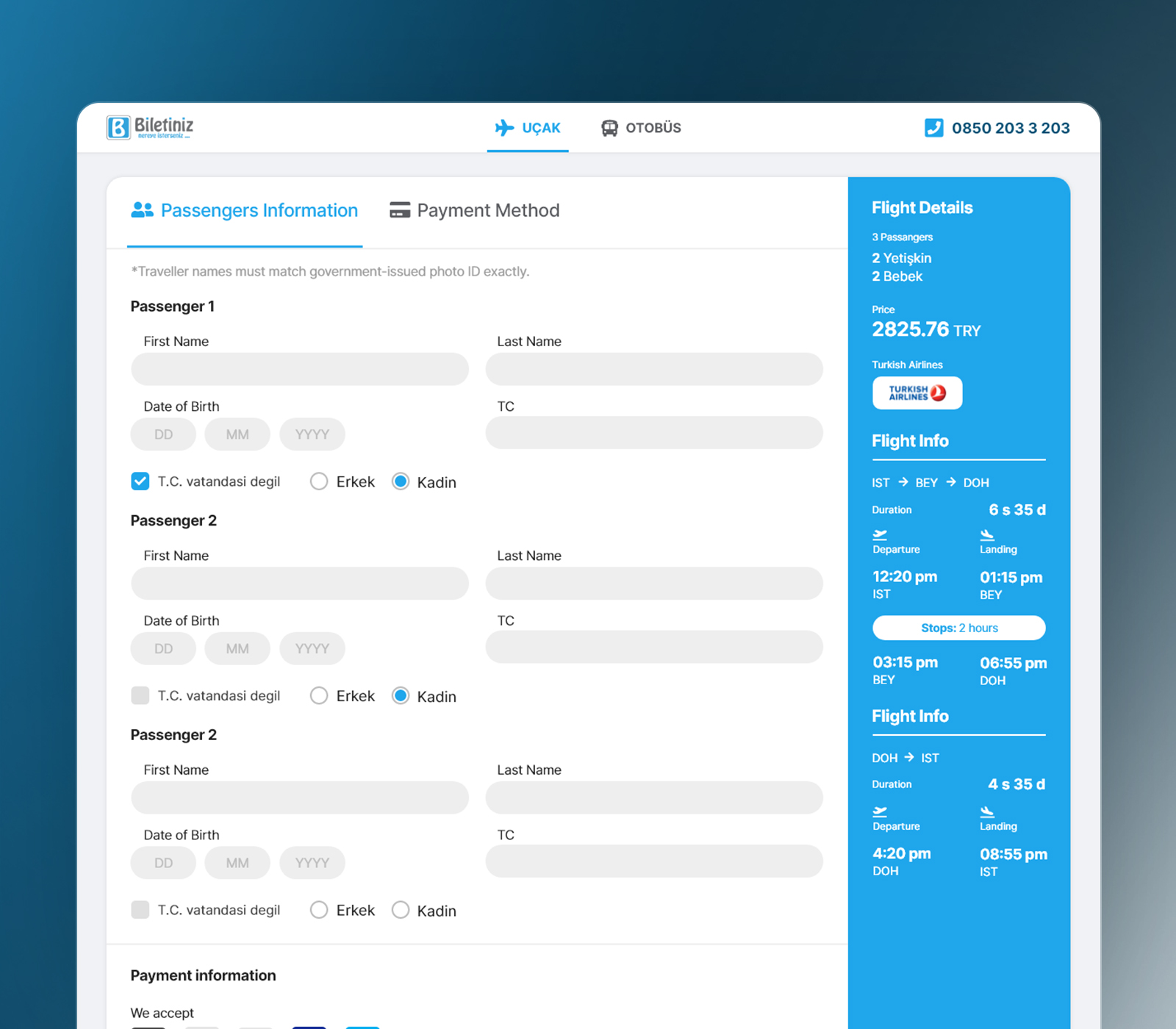Image resolution: width=1176 pixels, height=1029 pixels.
Task: Click the 4 s 35 d duration value
Action: (x=1017, y=784)
